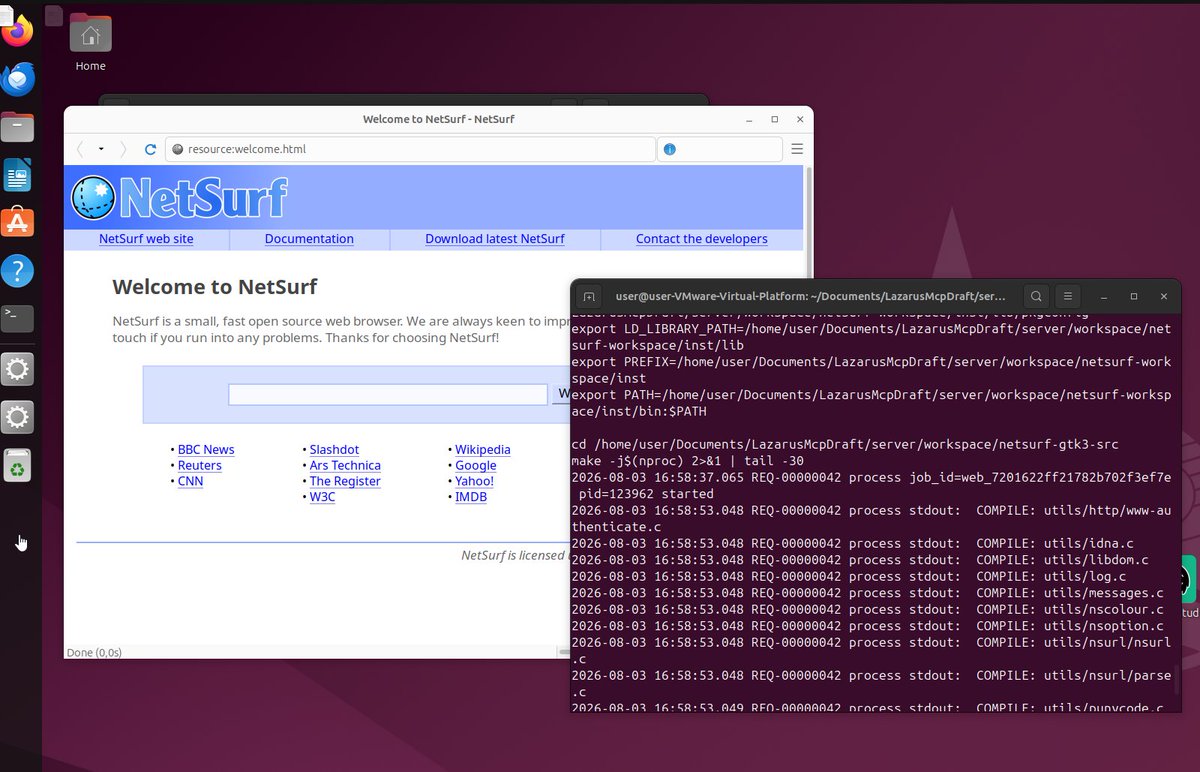Open Trash from the dock
Viewport: 1200px width, 772px height.
click(18, 465)
